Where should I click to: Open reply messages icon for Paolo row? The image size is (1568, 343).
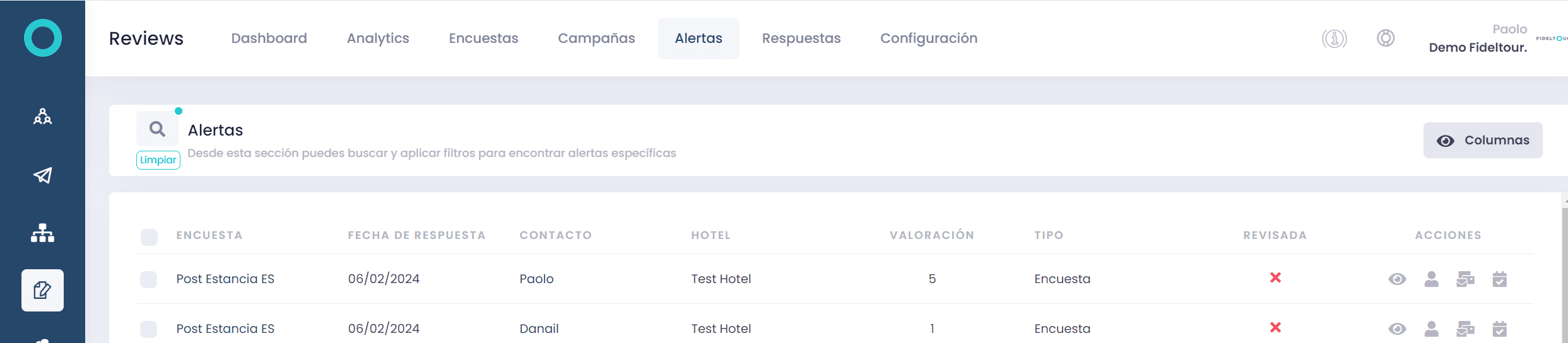pos(1465,279)
